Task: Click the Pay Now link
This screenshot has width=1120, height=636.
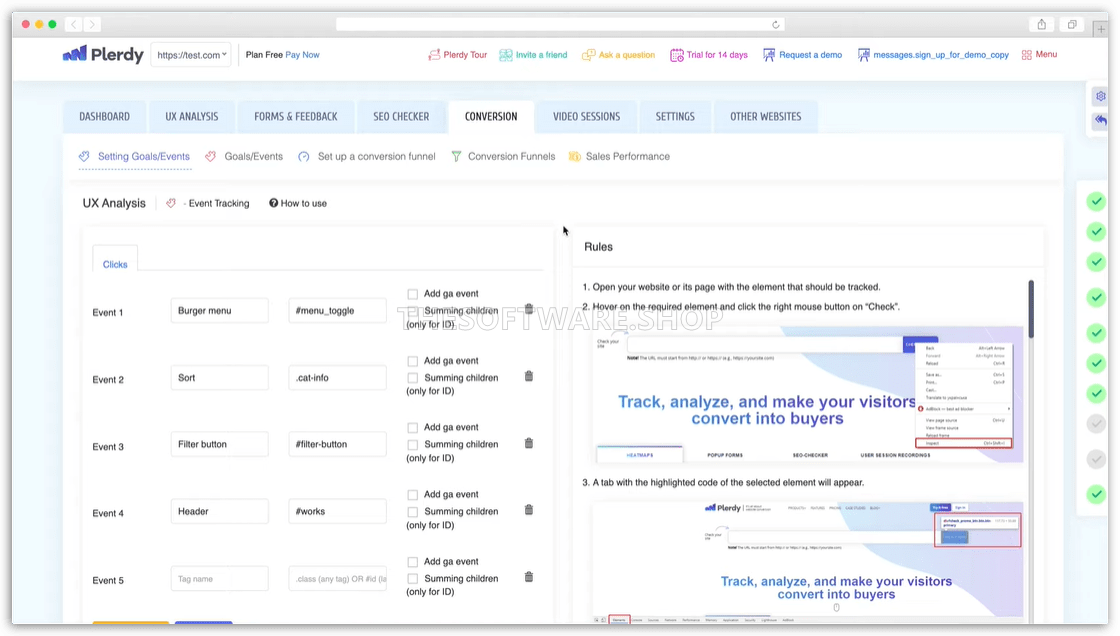Action: point(302,55)
